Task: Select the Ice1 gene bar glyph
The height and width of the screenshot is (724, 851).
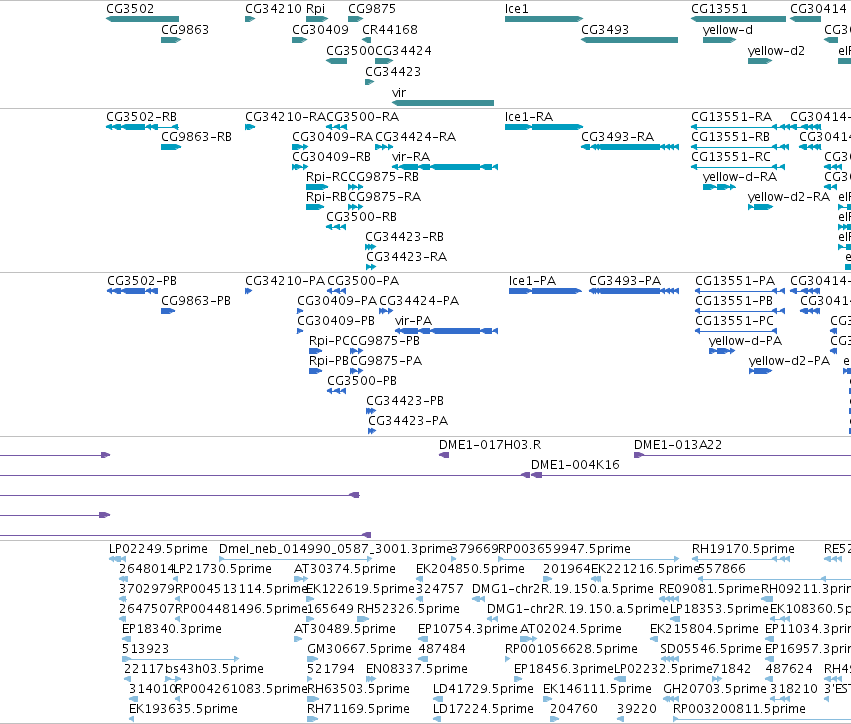Action: [x=544, y=19]
